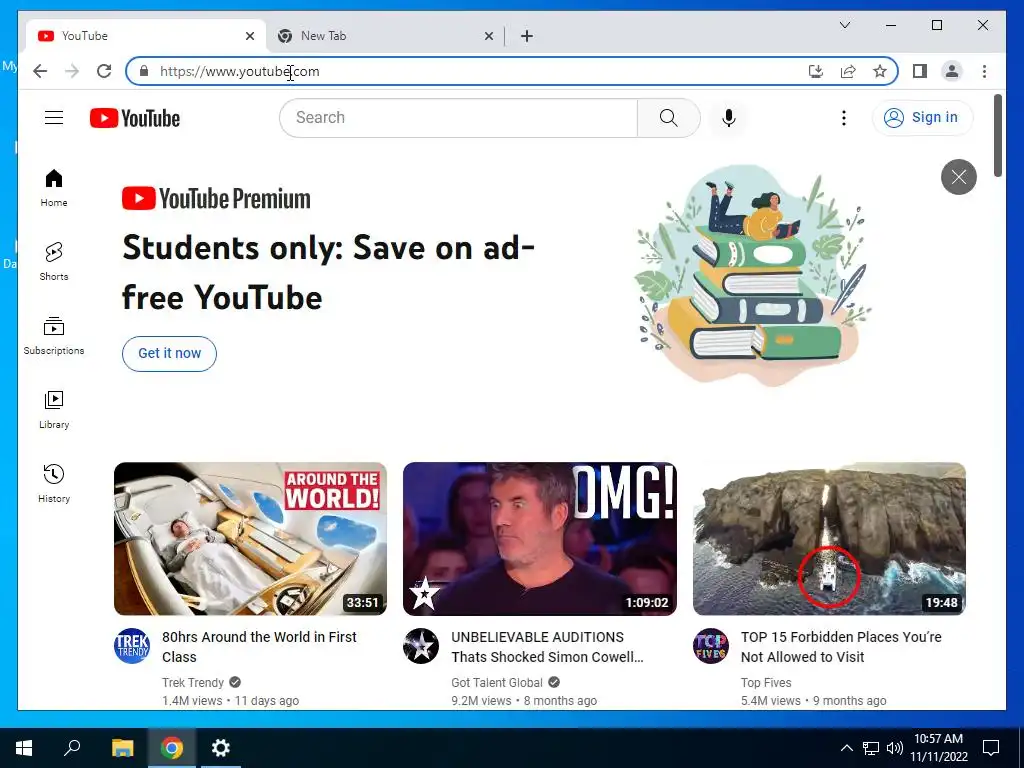Screen dimensions: 1024x768
Task: Open title 'UNBELIEVABLE AUDITIONS Thats Shocked Simon Cowell'
Action: 547,647
